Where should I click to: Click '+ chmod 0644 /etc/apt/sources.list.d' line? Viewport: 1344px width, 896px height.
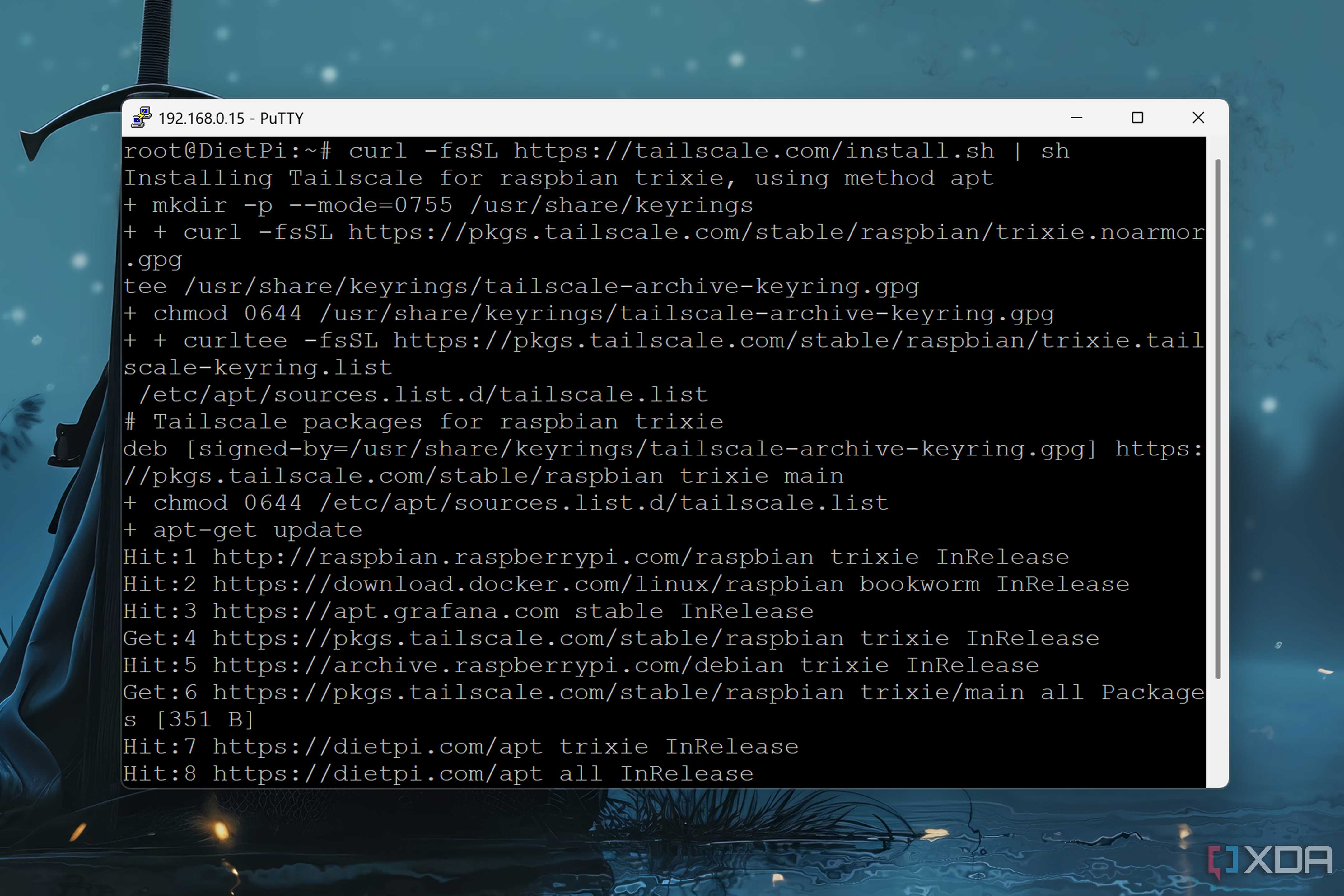[x=506, y=503]
